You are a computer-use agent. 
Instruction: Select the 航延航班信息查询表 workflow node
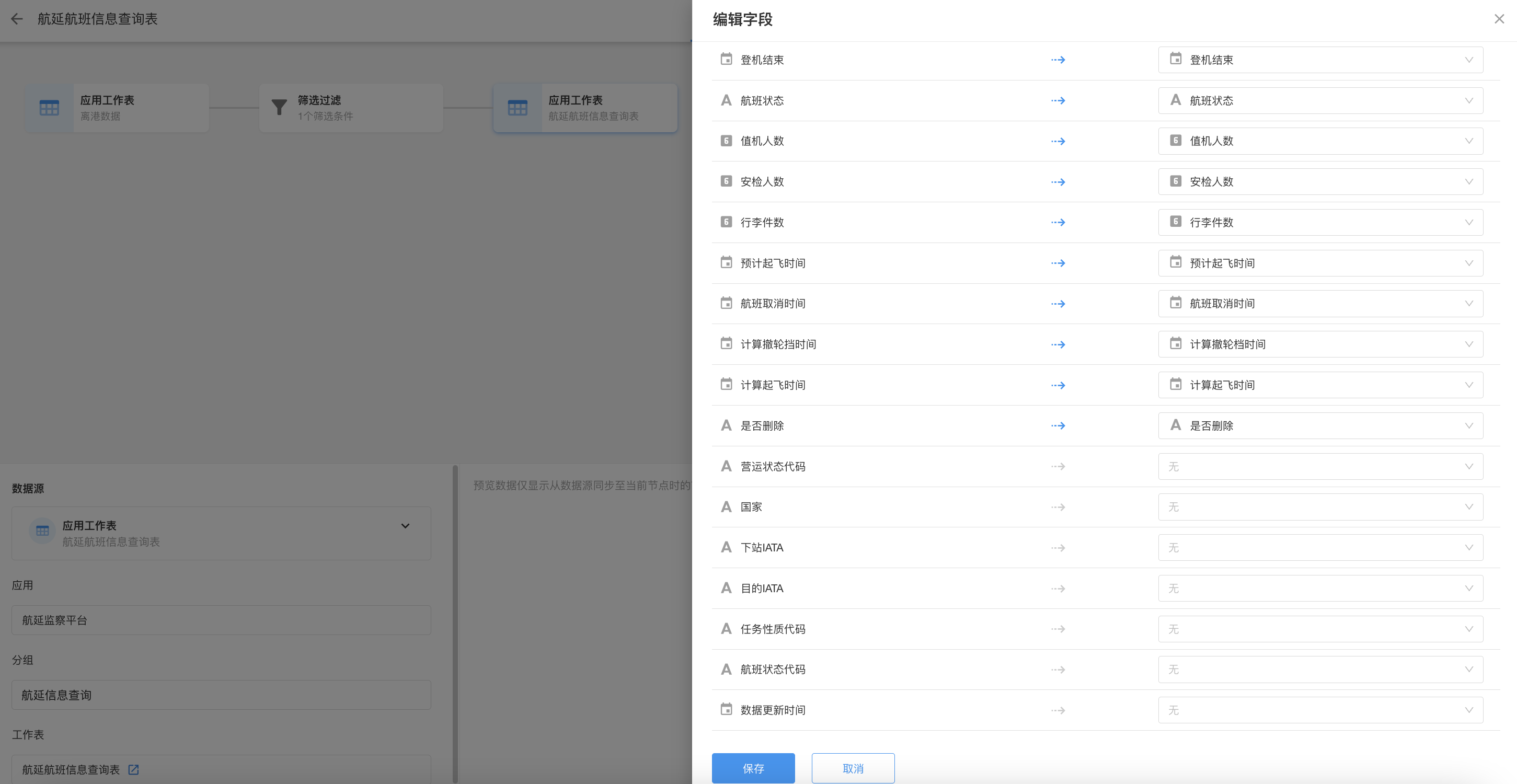point(585,107)
